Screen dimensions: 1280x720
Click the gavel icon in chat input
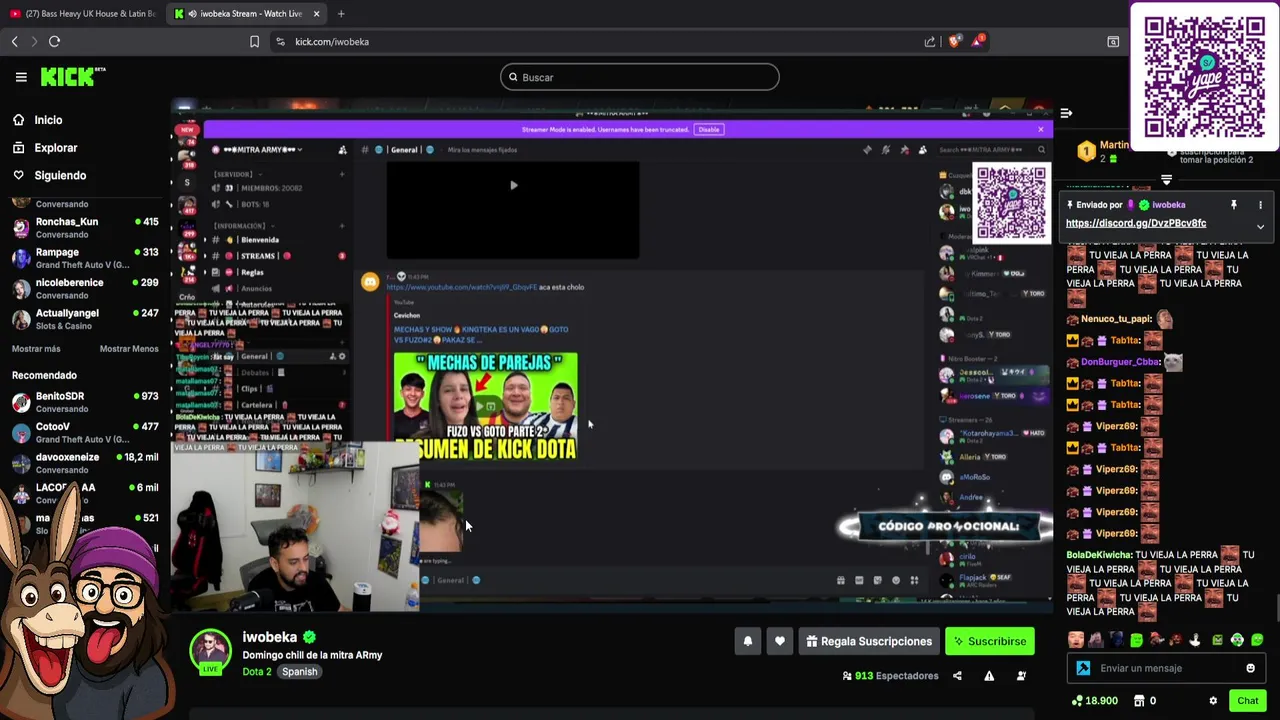(x=1083, y=668)
